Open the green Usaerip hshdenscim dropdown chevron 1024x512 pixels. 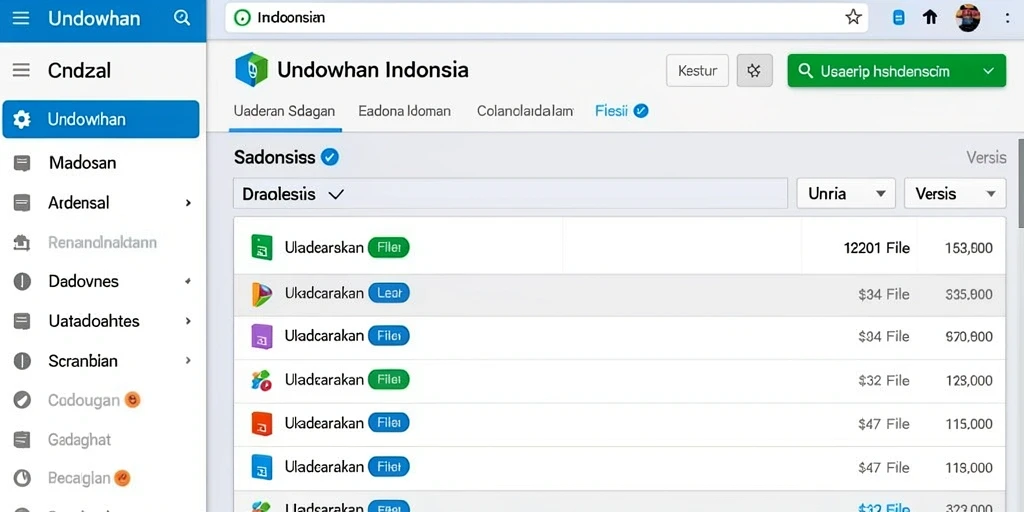pos(989,71)
